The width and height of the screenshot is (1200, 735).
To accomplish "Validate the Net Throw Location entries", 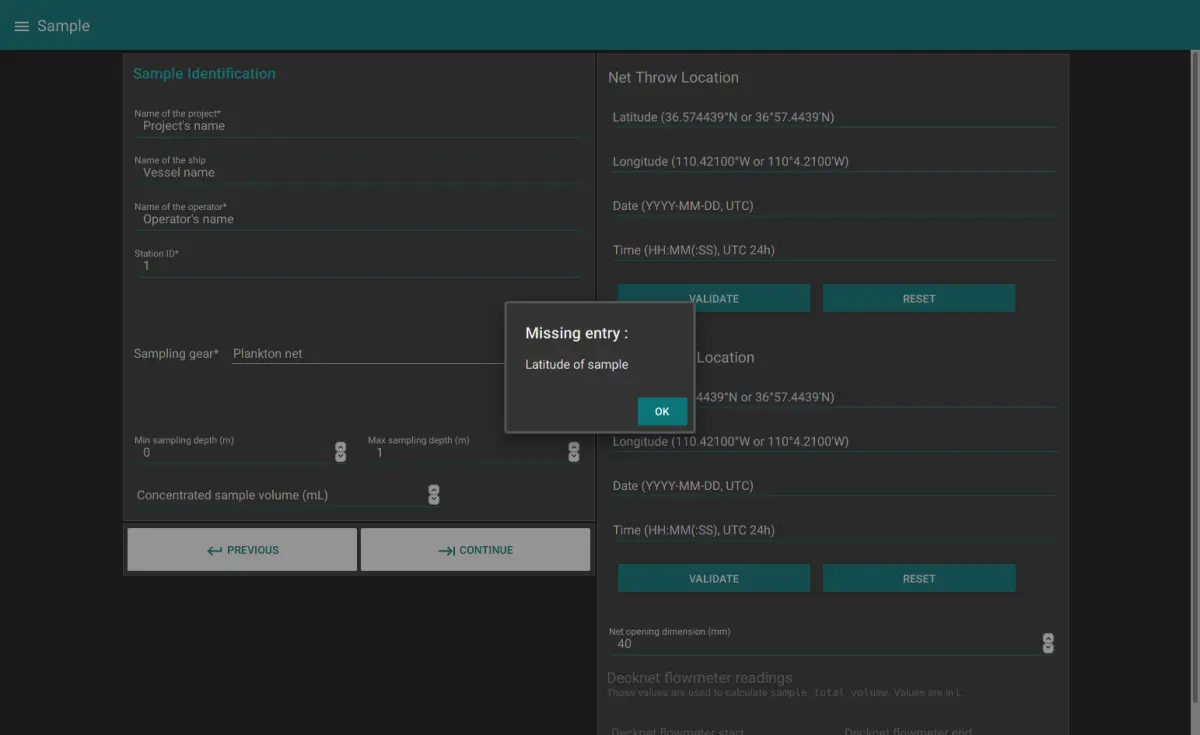I will pyautogui.click(x=713, y=297).
